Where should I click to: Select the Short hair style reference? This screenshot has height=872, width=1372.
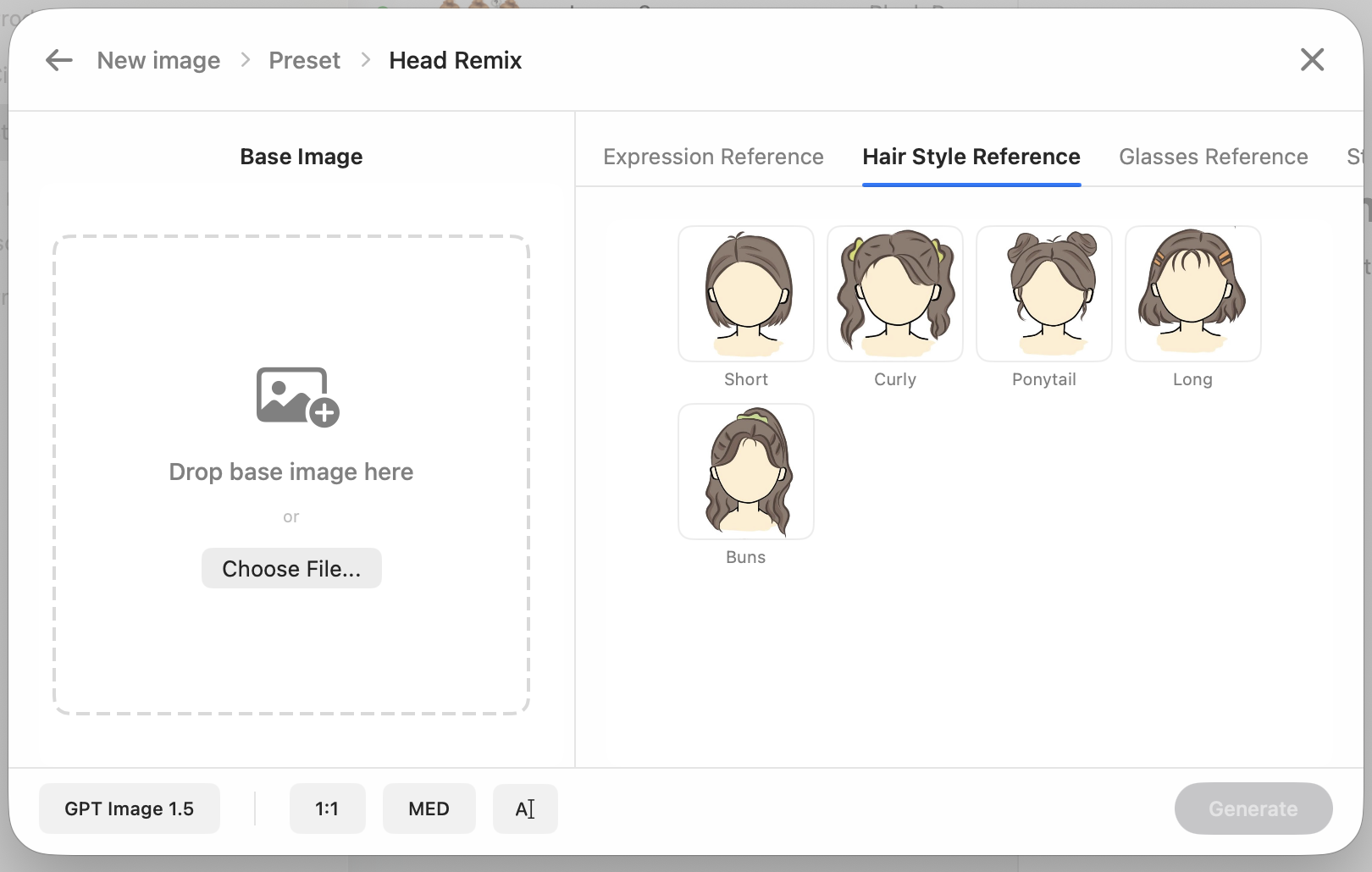(x=745, y=294)
